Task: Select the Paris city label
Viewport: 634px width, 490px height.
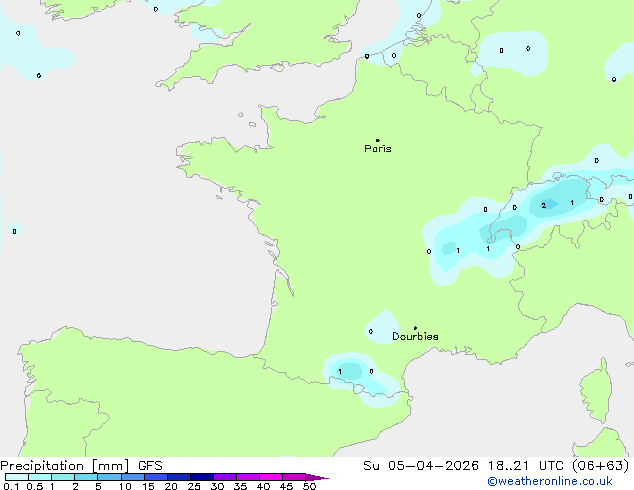Action: coord(378,149)
